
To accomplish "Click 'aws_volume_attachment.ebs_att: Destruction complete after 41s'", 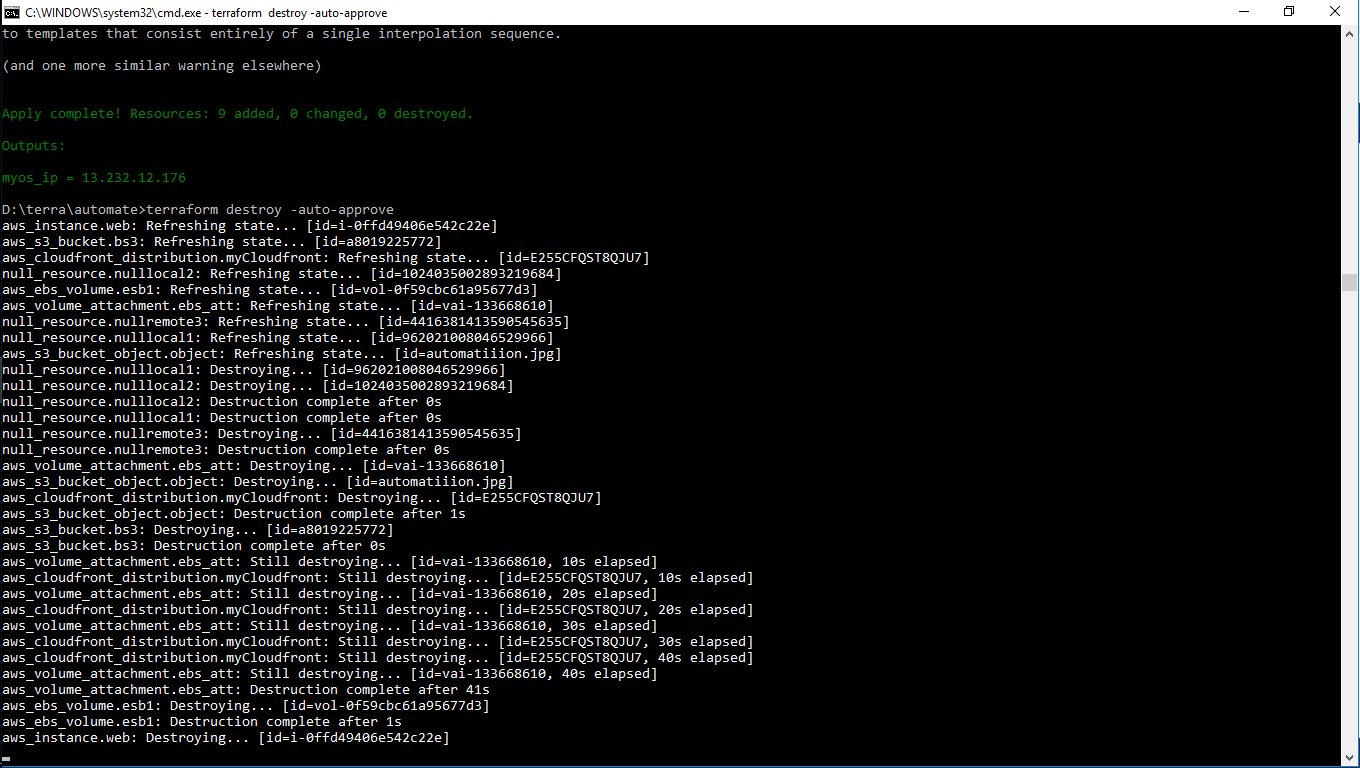I will point(246,690).
